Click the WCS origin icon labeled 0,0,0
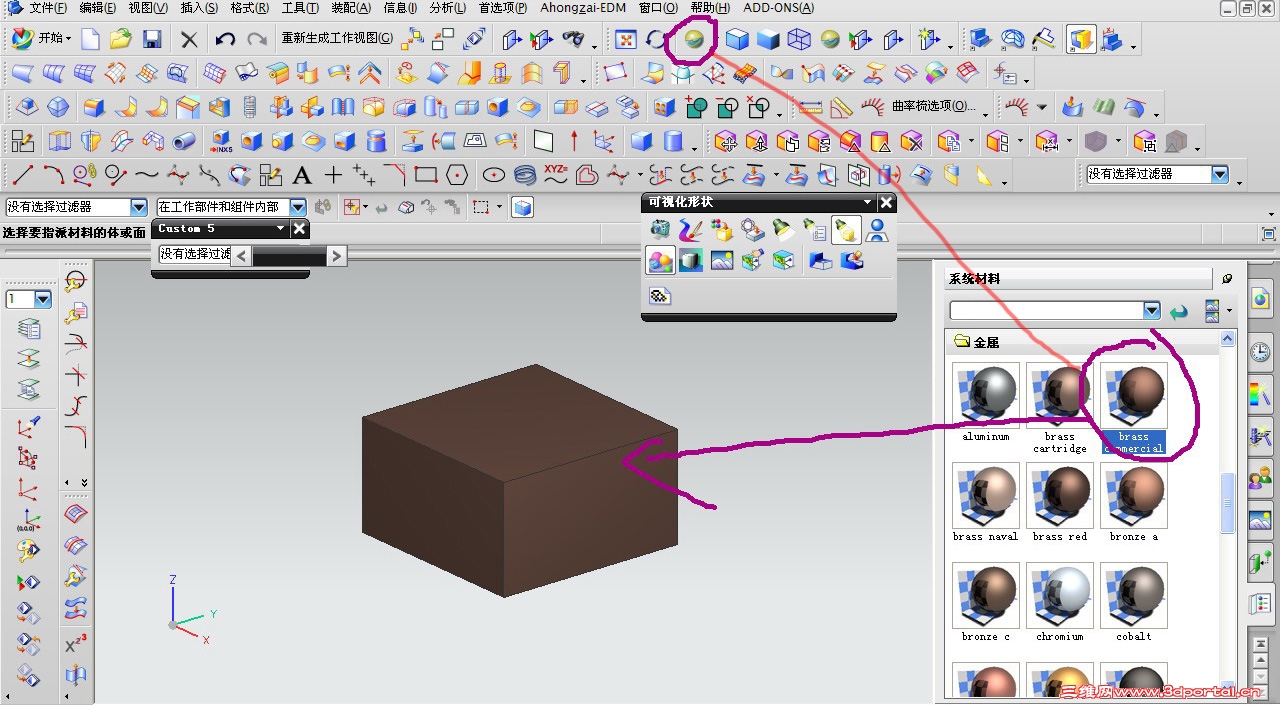 (28, 520)
